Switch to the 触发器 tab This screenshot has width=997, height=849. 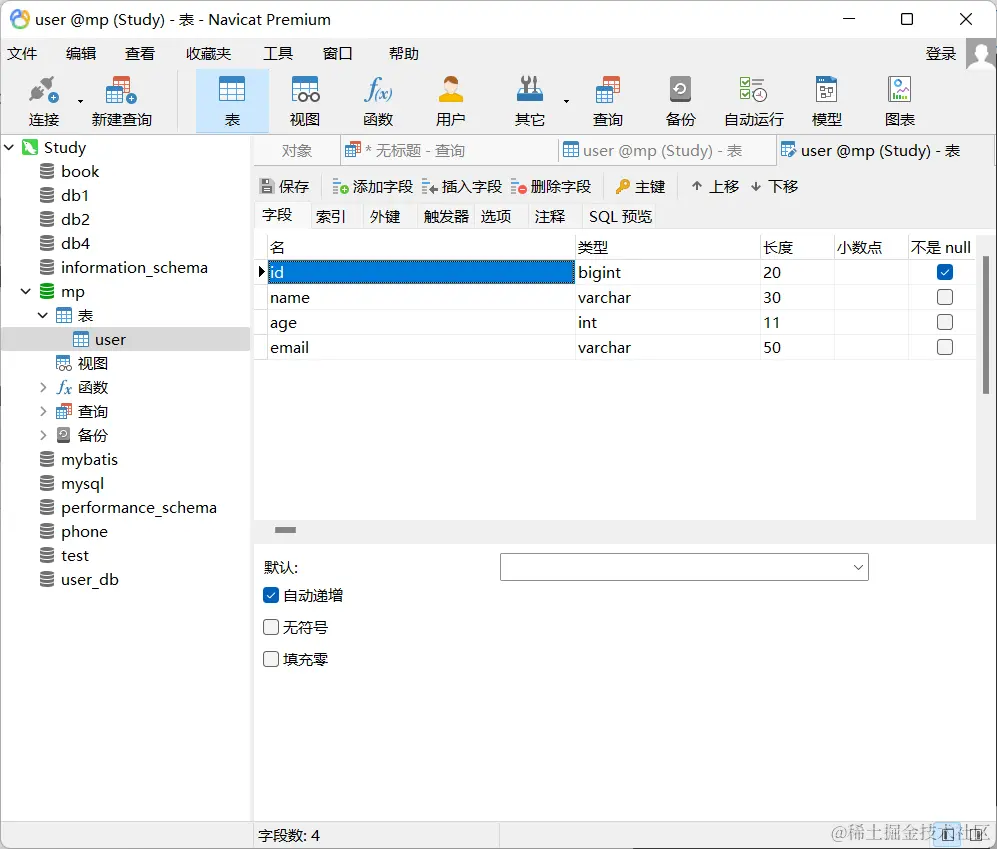pyautogui.click(x=446, y=216)
